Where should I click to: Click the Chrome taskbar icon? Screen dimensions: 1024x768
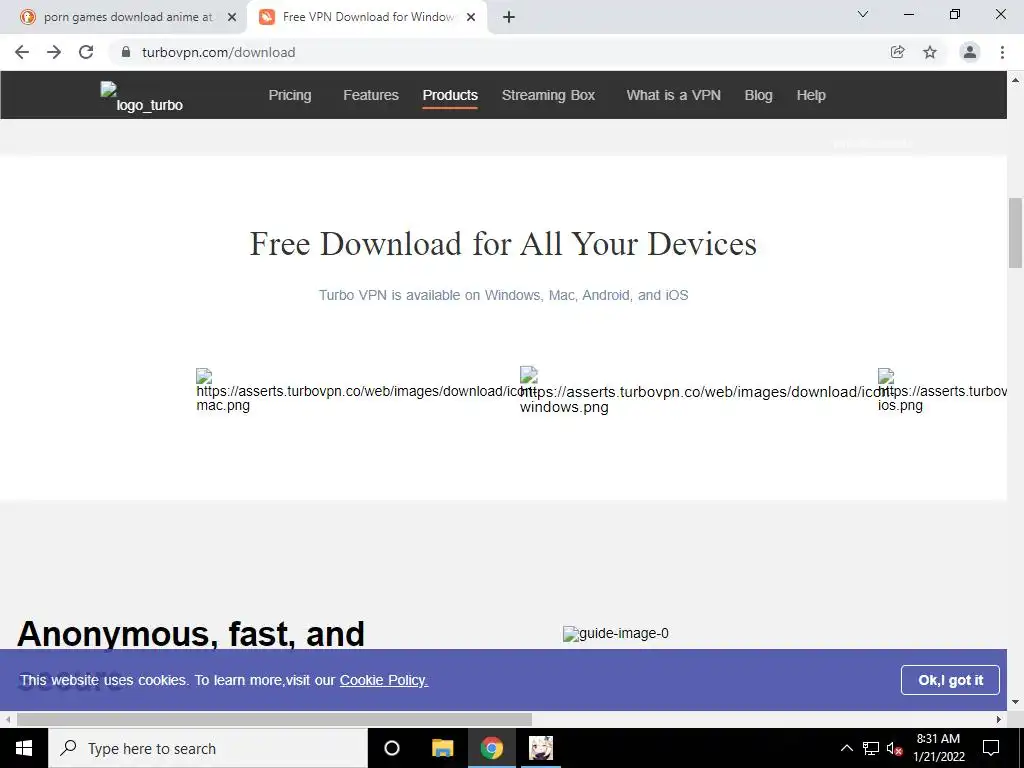pos(492,748)
